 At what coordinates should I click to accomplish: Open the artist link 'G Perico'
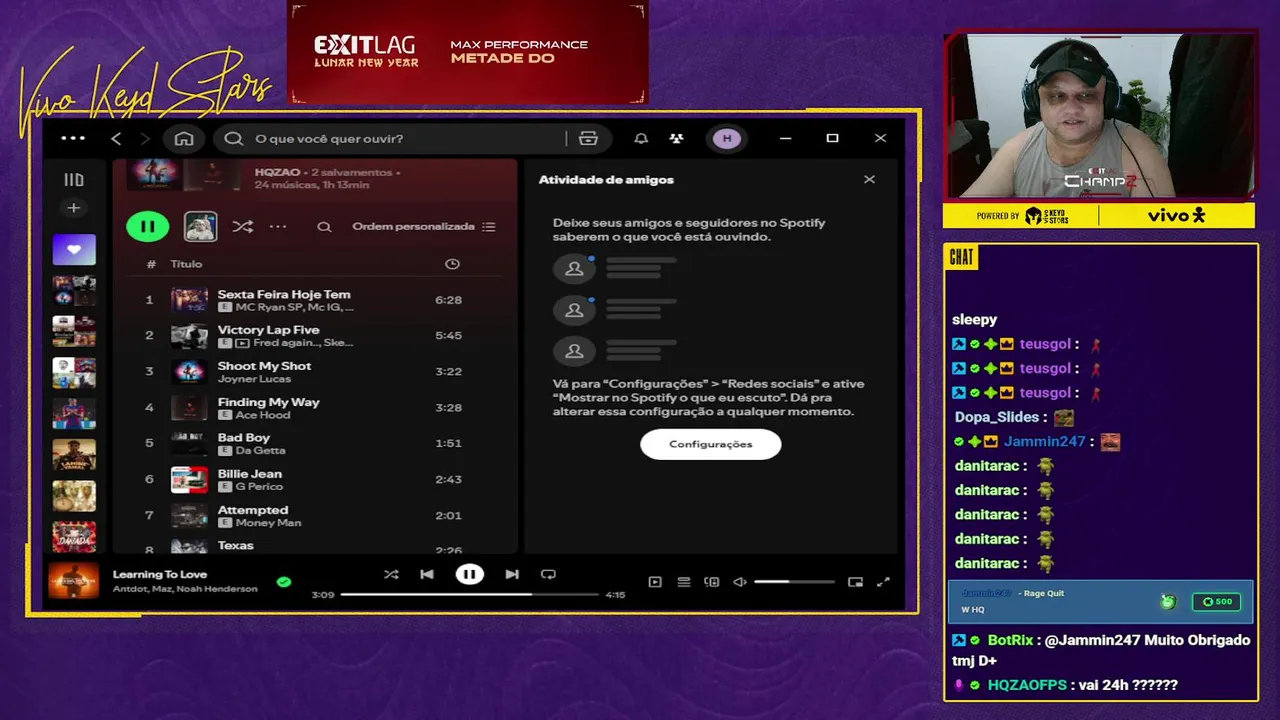tap(259, 487)
